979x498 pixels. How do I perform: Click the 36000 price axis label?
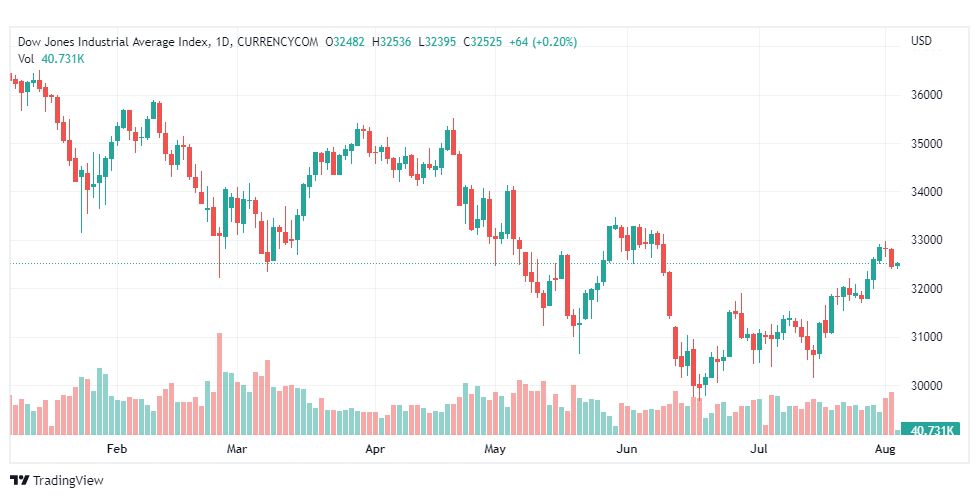(927, 95)
